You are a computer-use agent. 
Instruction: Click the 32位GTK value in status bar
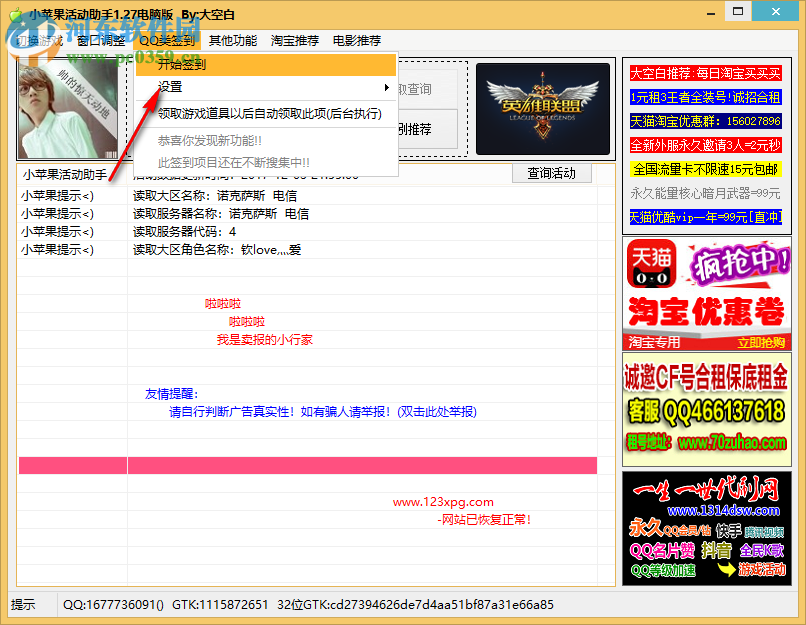415,605
